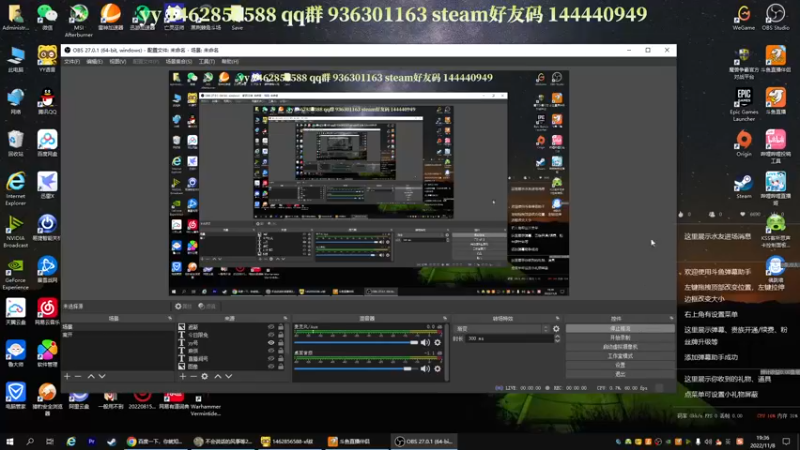
Task: Open transition properties gear icon
Action: [556, 329]
